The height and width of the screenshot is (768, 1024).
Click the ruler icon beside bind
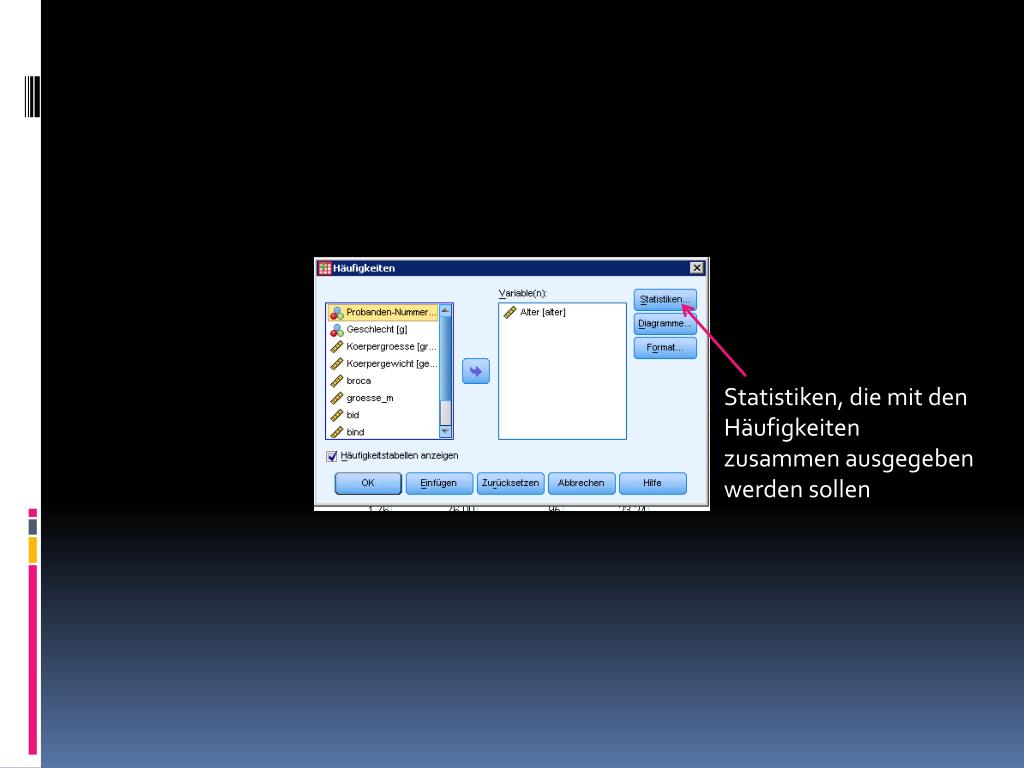pos(336,432)
